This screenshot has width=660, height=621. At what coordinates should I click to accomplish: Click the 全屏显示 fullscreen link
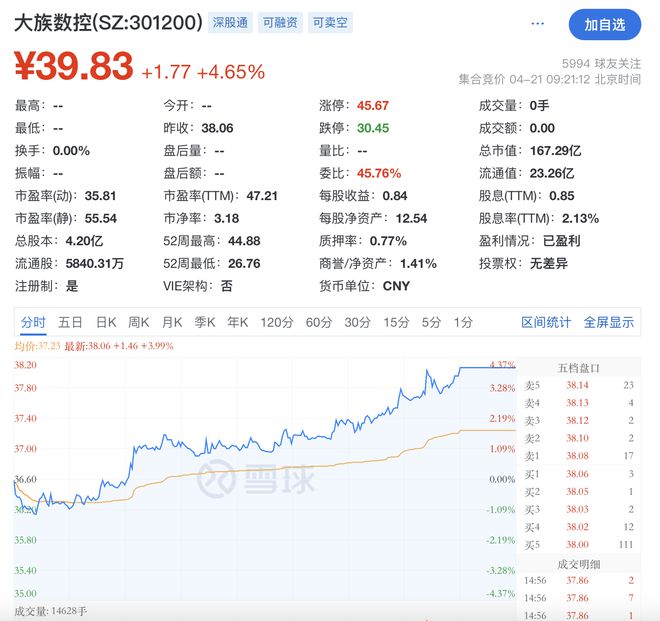[x=609, y=322]
